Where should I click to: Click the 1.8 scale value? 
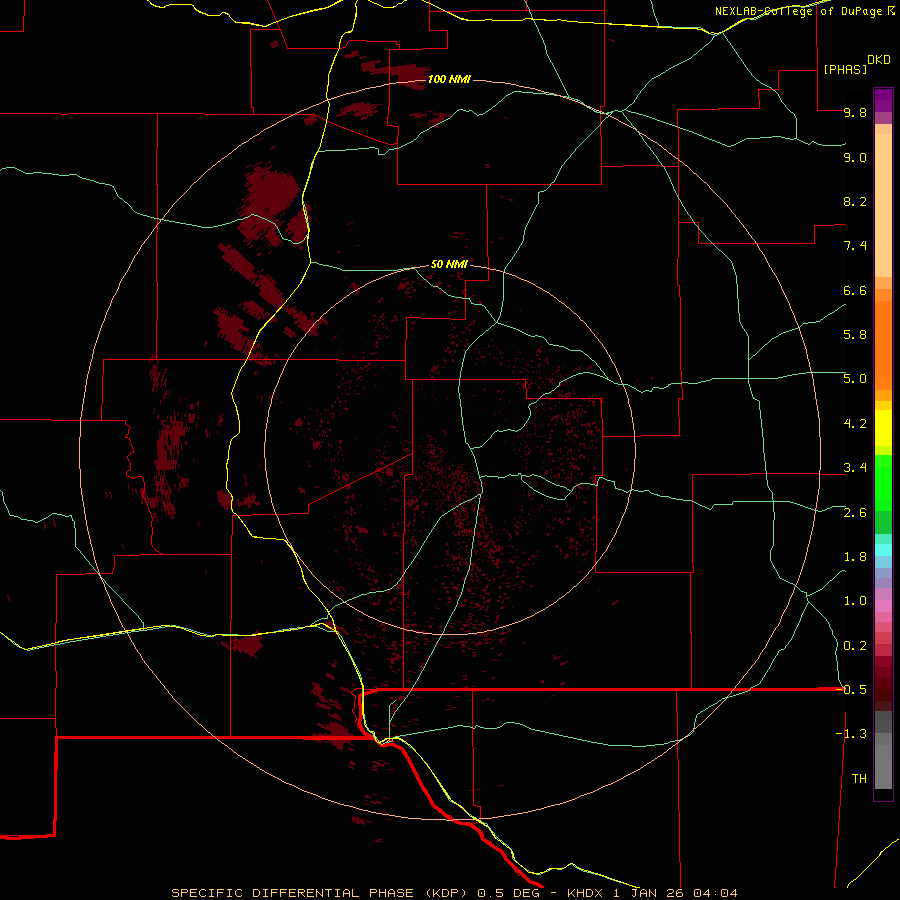[x=855, y=557]
